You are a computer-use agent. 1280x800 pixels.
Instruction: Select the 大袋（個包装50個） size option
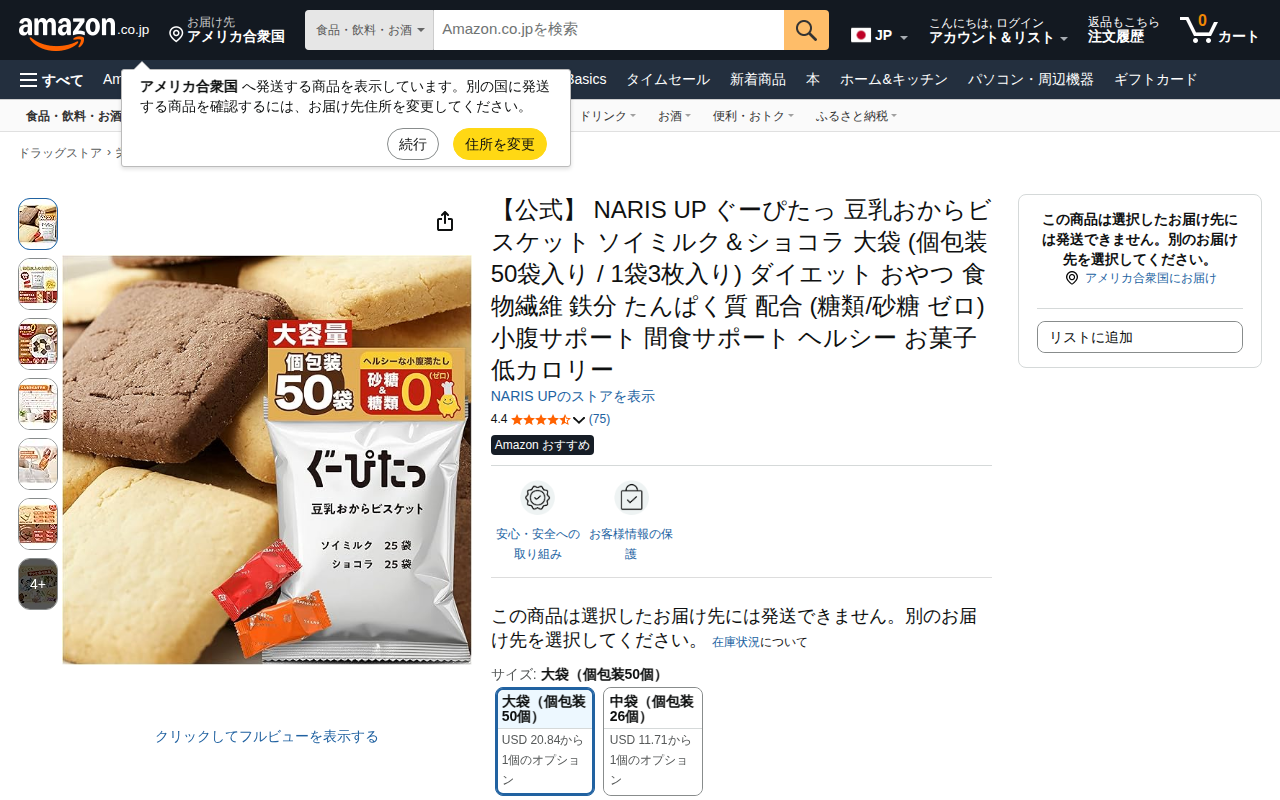tap(545, 741)
